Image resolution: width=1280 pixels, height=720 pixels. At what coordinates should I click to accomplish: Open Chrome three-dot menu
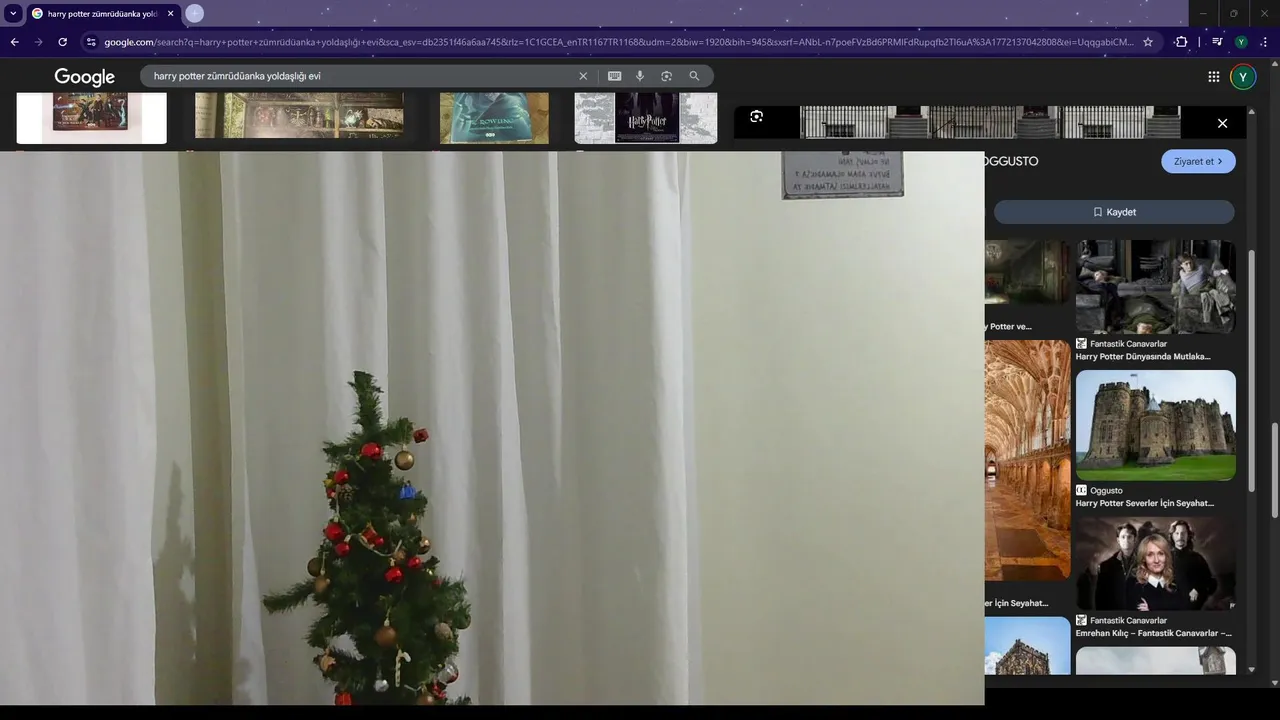[x=1265, y=42]
